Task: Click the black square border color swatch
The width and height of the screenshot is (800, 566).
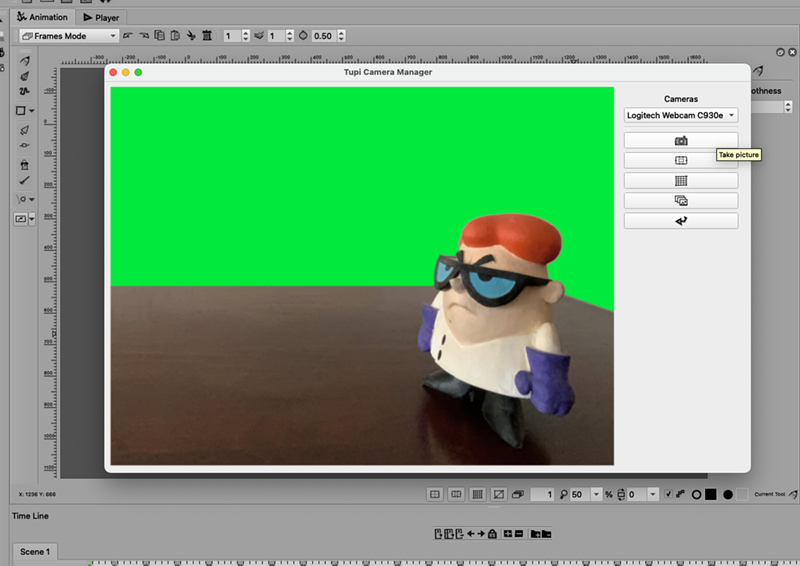Action: pos(711,494)
